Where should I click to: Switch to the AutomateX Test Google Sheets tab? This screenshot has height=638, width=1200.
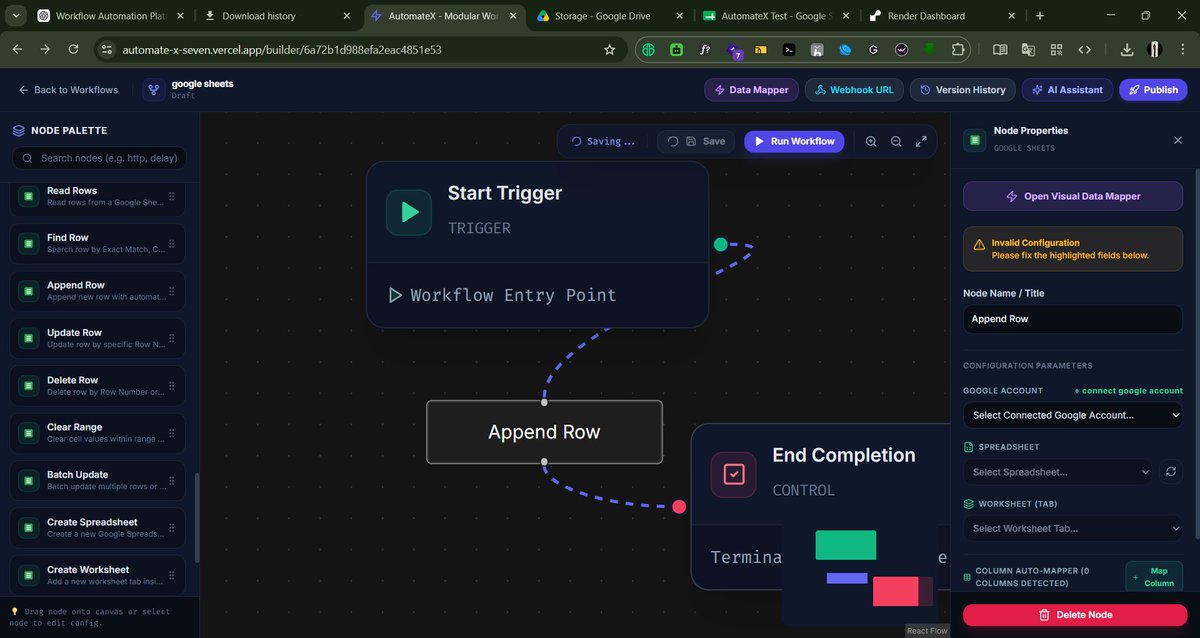(774, 16)
